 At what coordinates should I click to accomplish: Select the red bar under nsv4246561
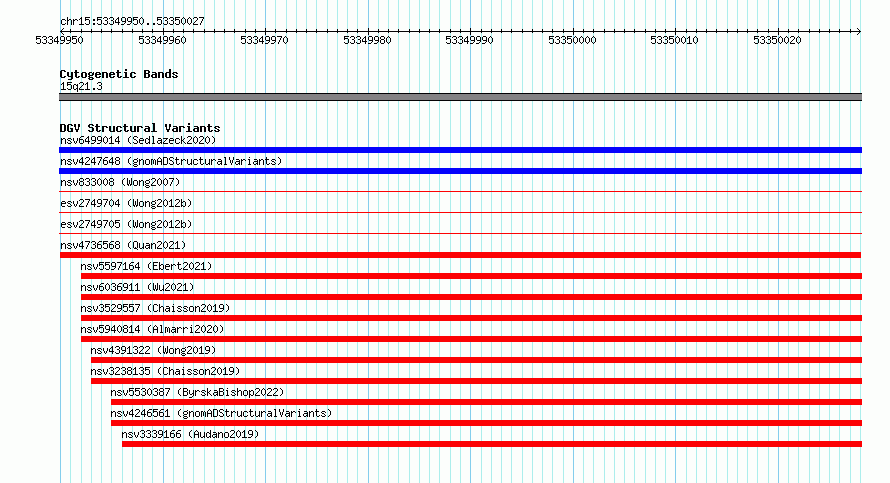486,423
